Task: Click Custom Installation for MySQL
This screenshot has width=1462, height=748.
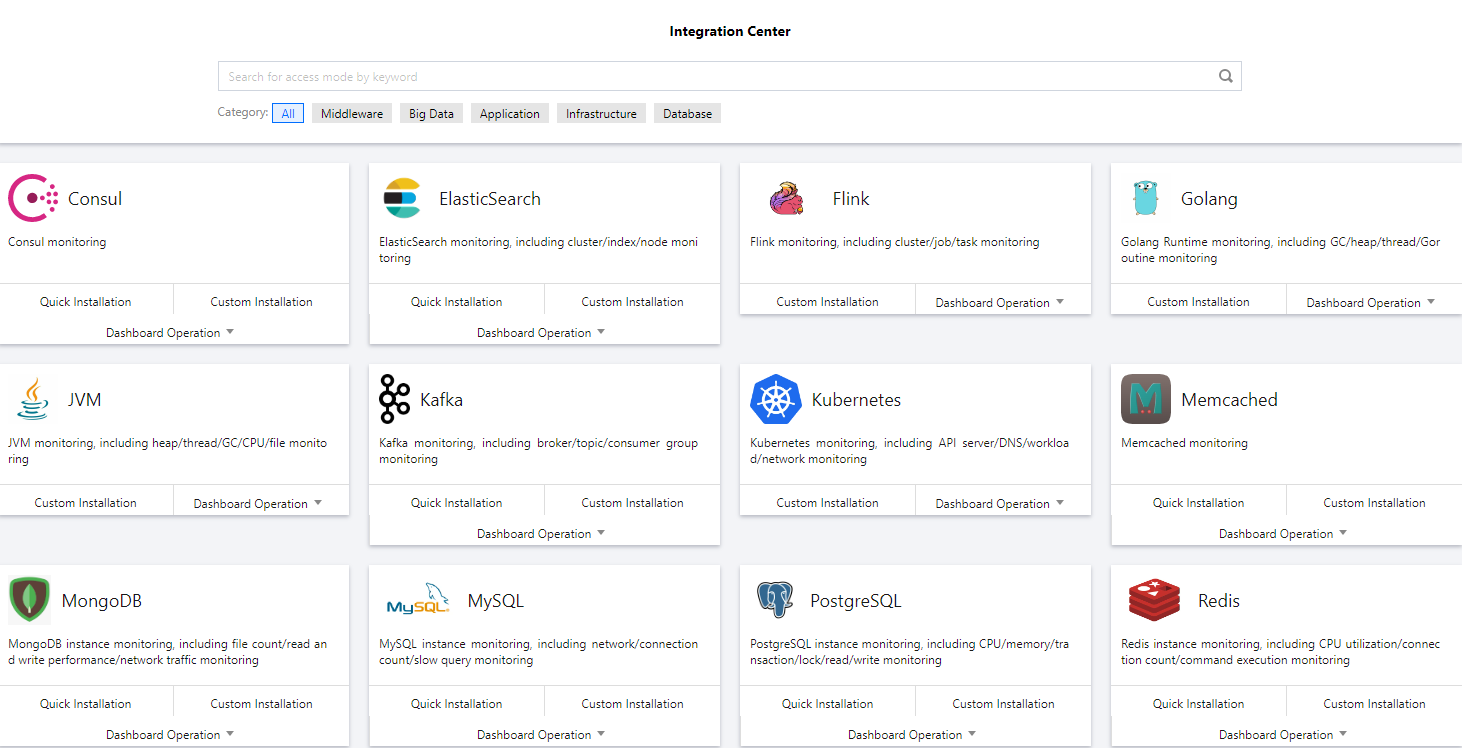Action: point(633,703)
